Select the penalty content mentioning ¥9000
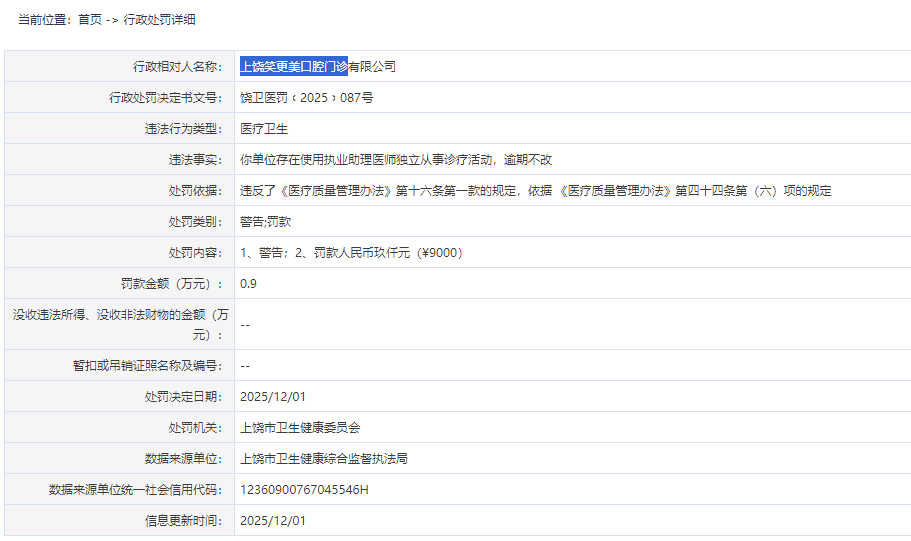The width and height of the screenshot is (911, 541). (352, 253)
